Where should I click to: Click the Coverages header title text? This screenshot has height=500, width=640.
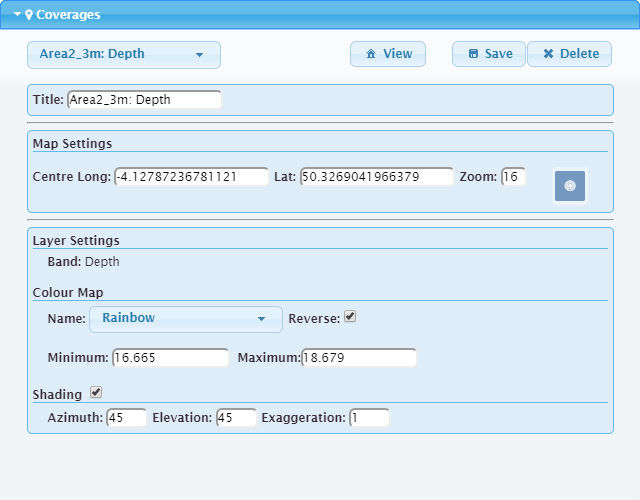pos(68,15)
